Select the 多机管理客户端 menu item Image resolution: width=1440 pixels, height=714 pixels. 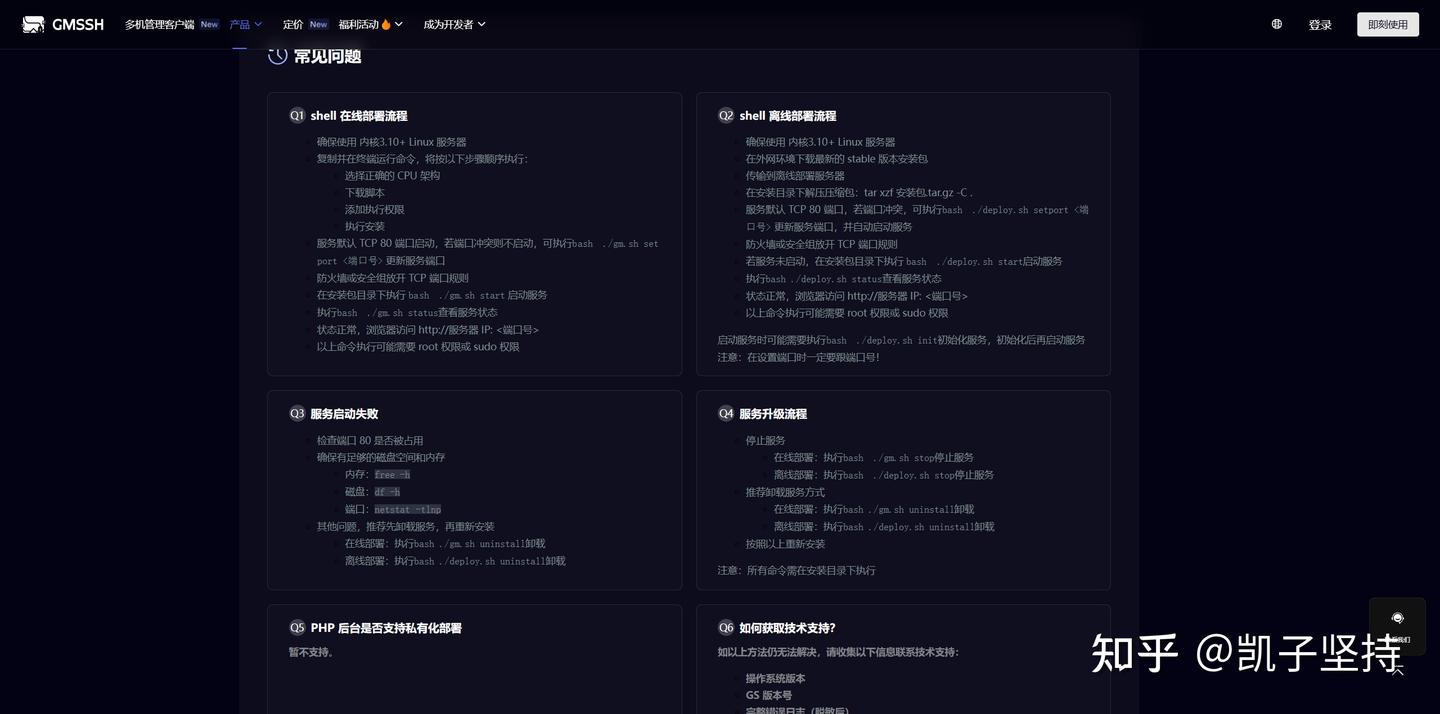(160, 24)
